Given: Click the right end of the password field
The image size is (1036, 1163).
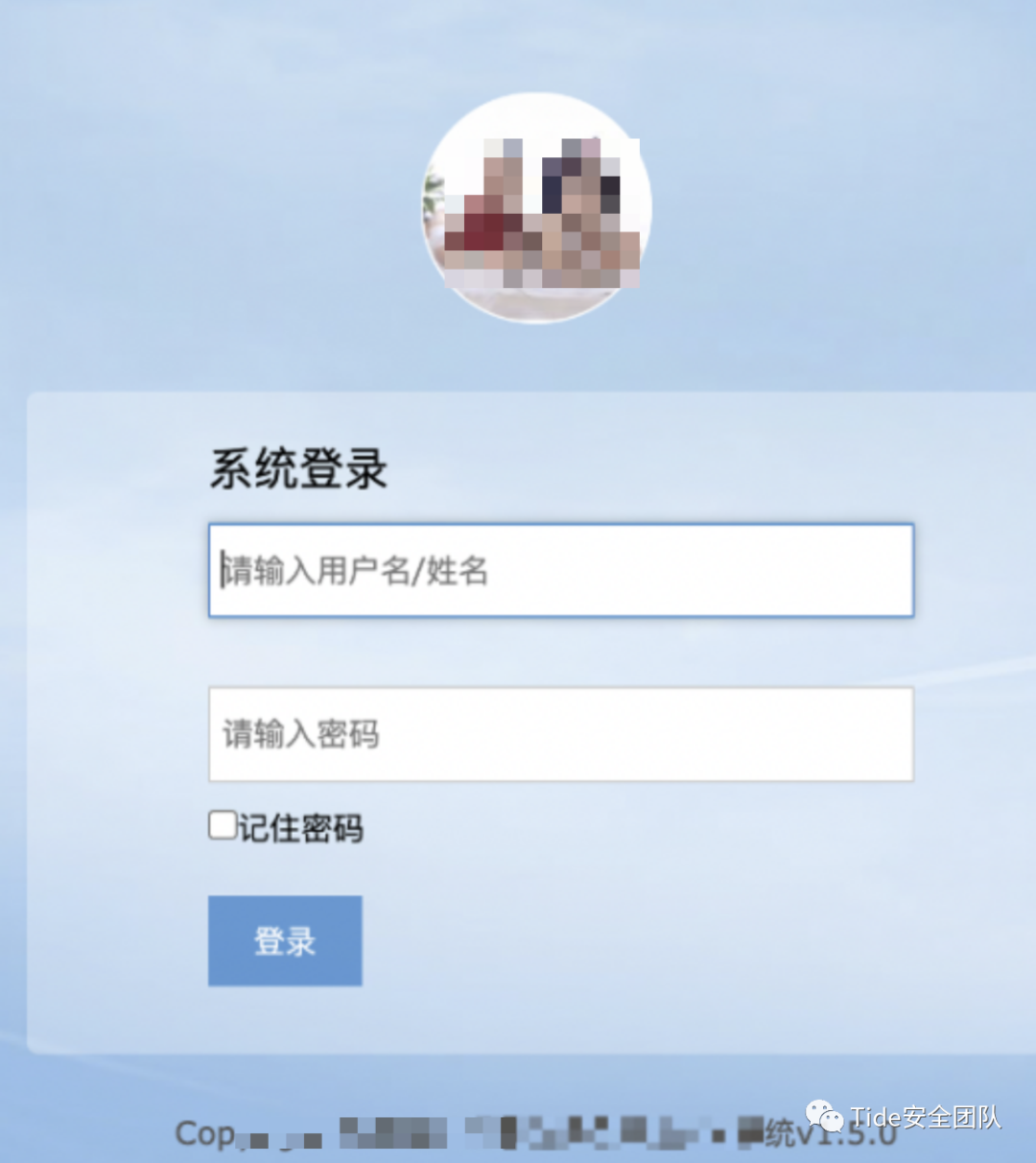Looking at the screenshot, I should tap(883, 734).
